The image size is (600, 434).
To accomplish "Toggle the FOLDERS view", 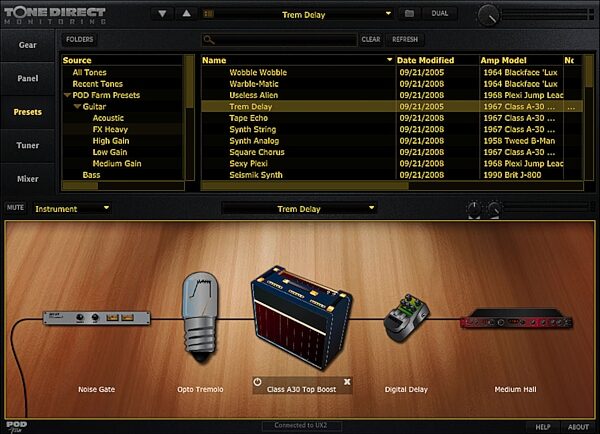I will 80,39.
